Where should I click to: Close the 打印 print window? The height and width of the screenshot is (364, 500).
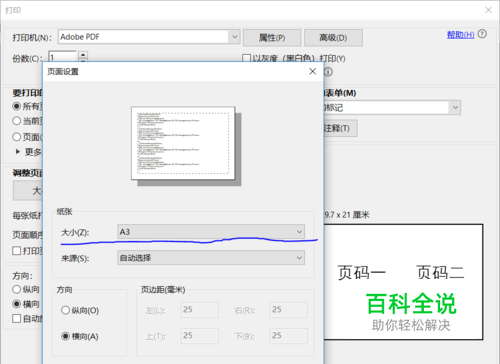click(488, 10)
